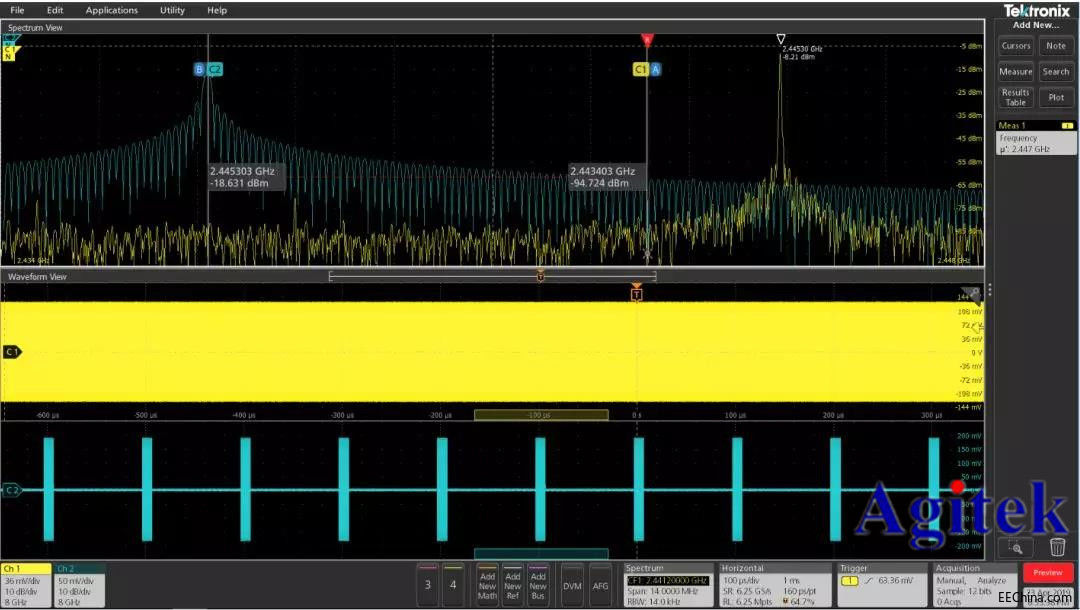Click the date and time badge
Viewport: 1080px width, 610px height.
(x=1047, y=596)
